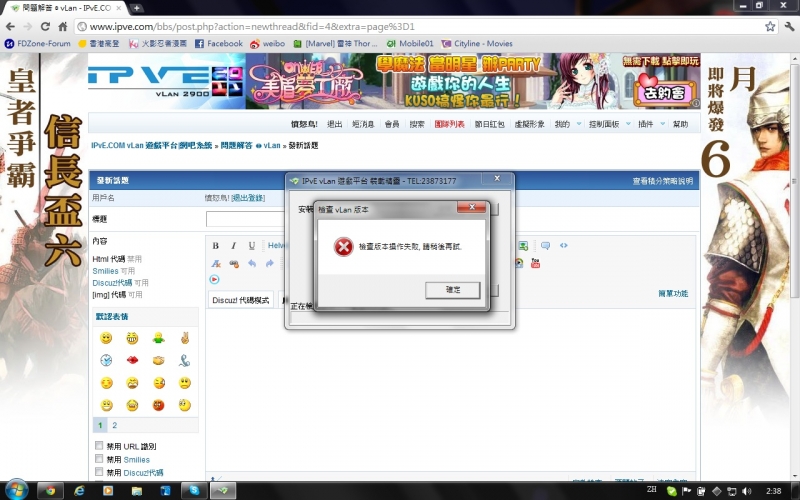Enable the 禁用 URL 識別 checkbox

tap(99, 446)
